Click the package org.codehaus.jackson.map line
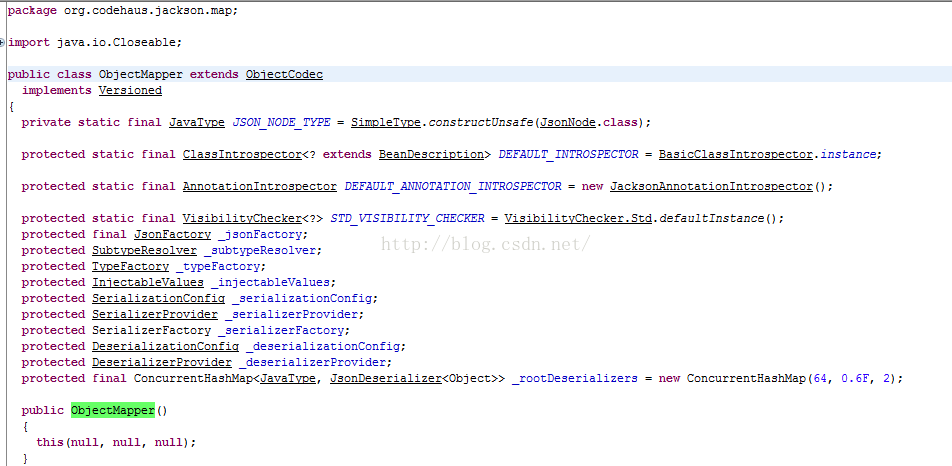 pyautogui.click(x=123, y=10)
